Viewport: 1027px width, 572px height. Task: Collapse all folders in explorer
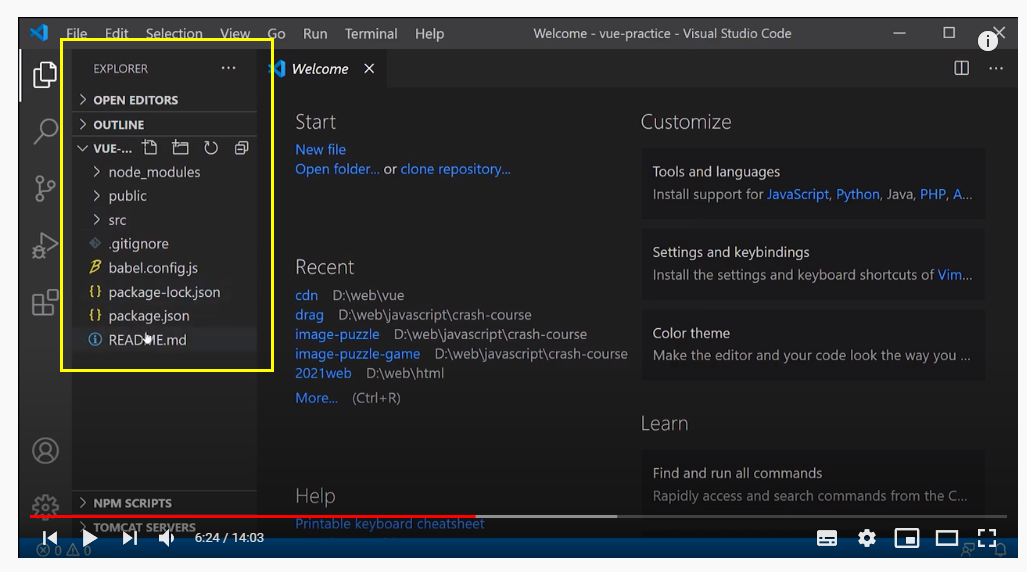(241, 148)
